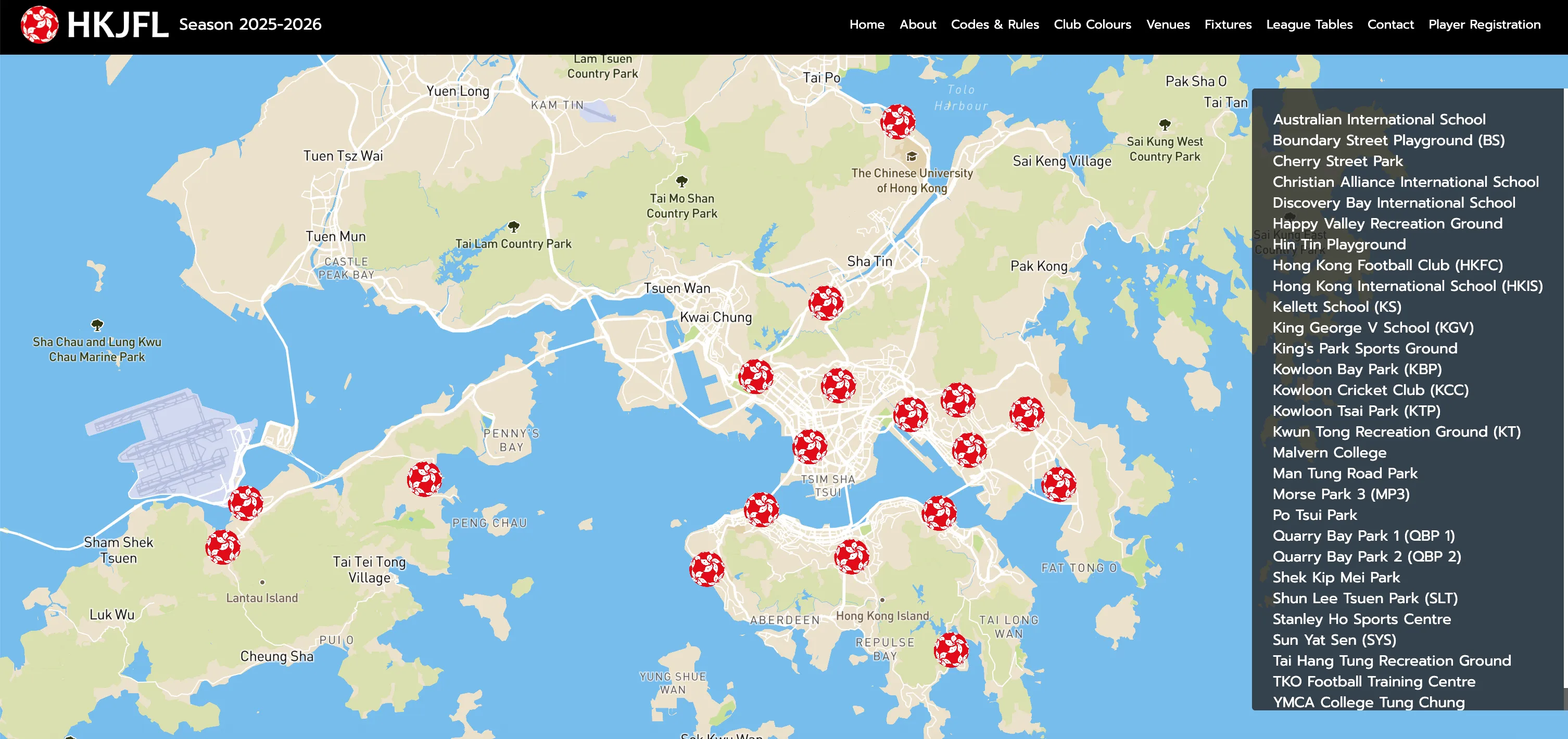Click the HKJFL bauhinia logo
The width and height of the screenshot is (1568, 739).
click(40, 24)
